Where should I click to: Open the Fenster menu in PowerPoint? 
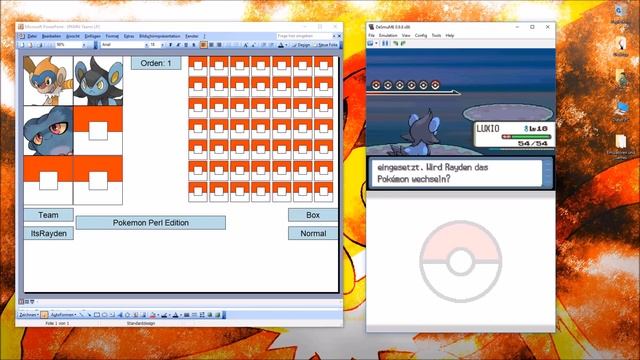coord(191,36)
